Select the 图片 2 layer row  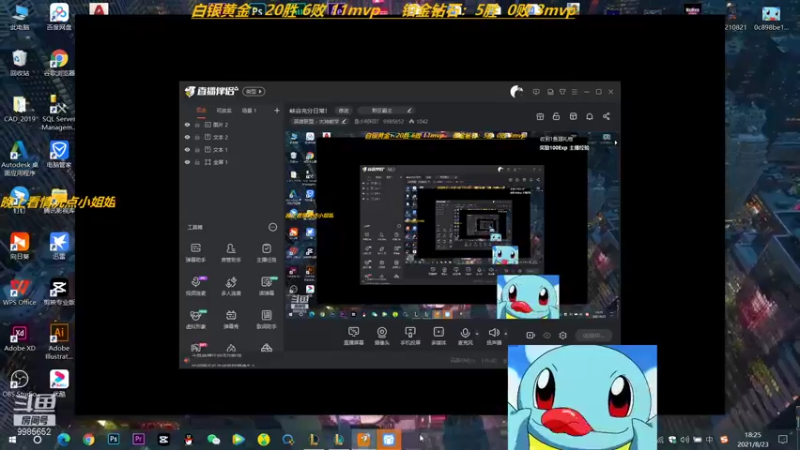(x=232, y=124)
